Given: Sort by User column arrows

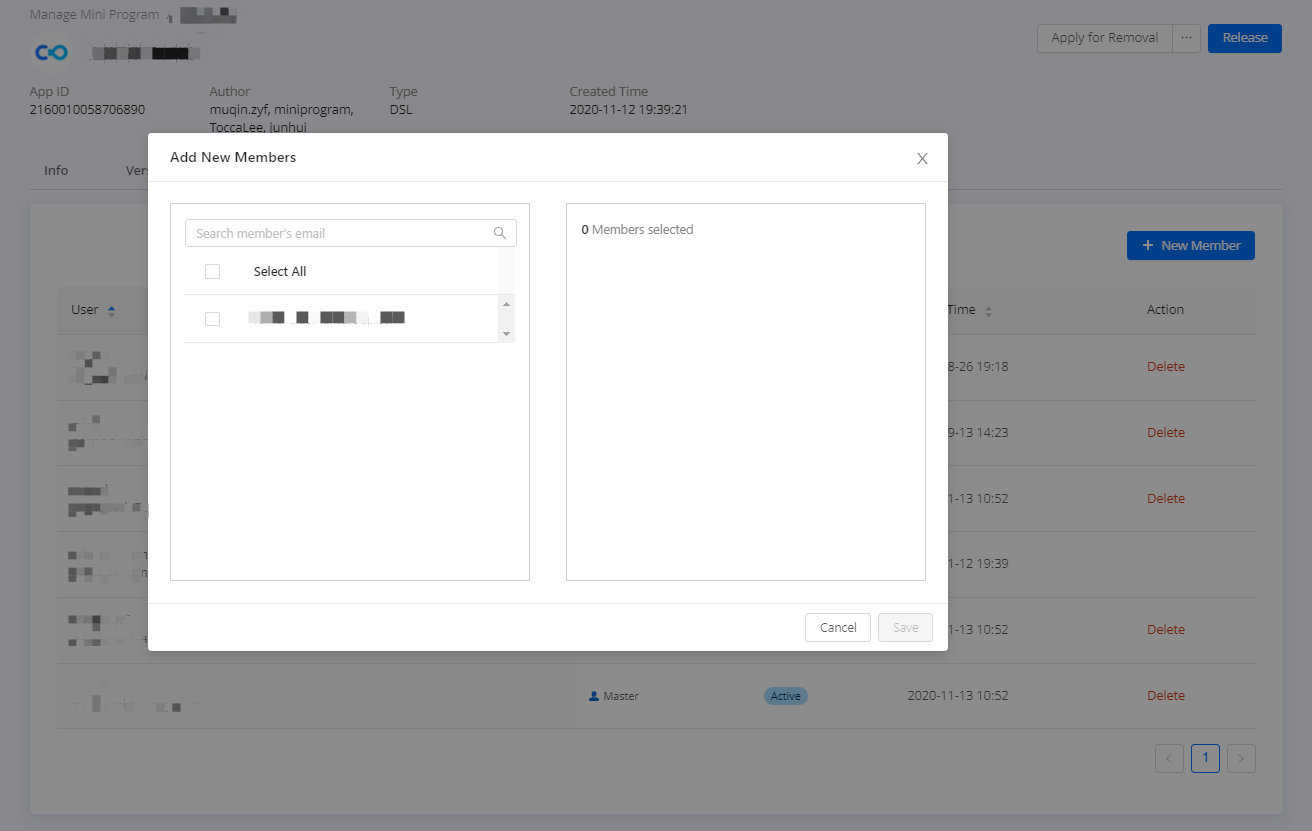Looking at the screenshot, I should point(111,311).
